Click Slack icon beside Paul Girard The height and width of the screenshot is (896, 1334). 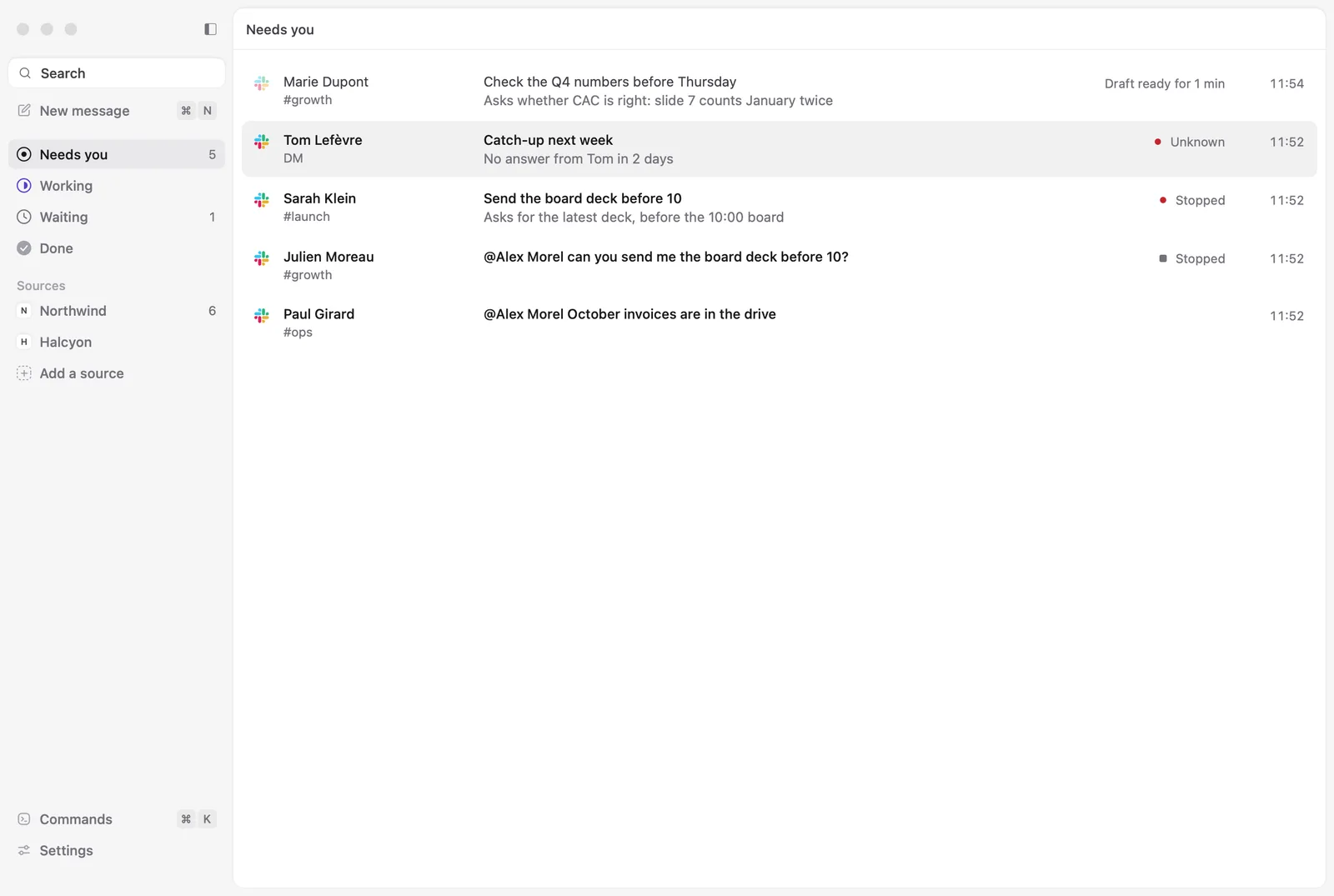point(262,316)
